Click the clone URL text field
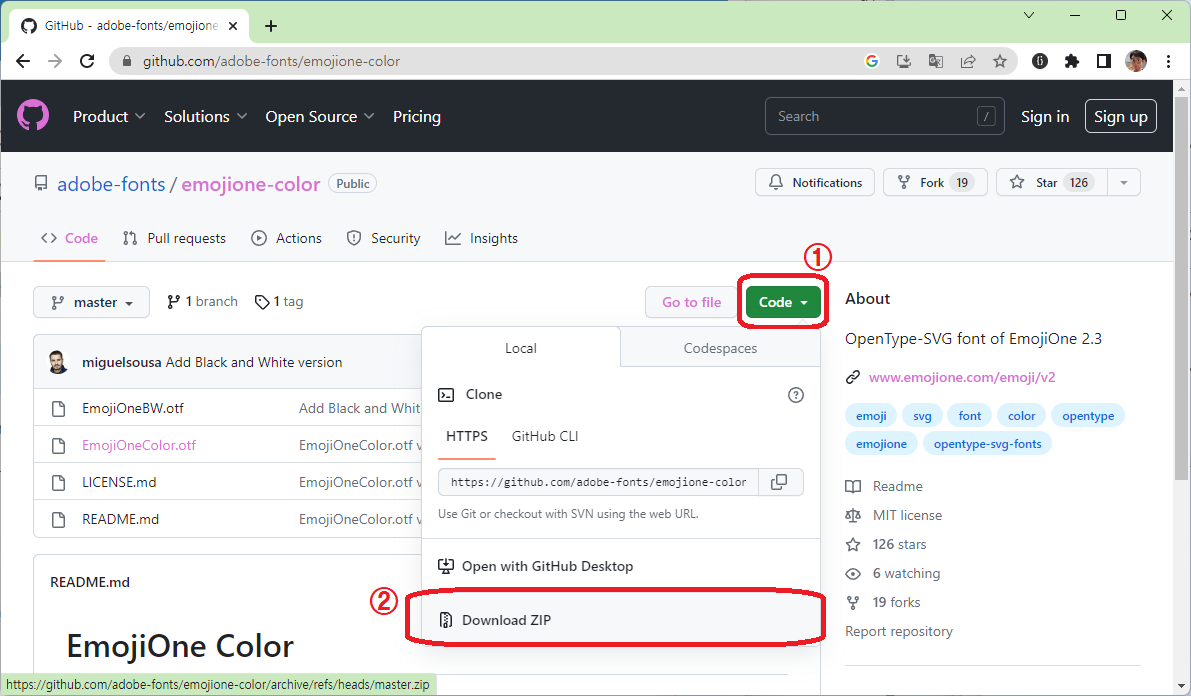The image size is (1191, 696). (599, 482)
